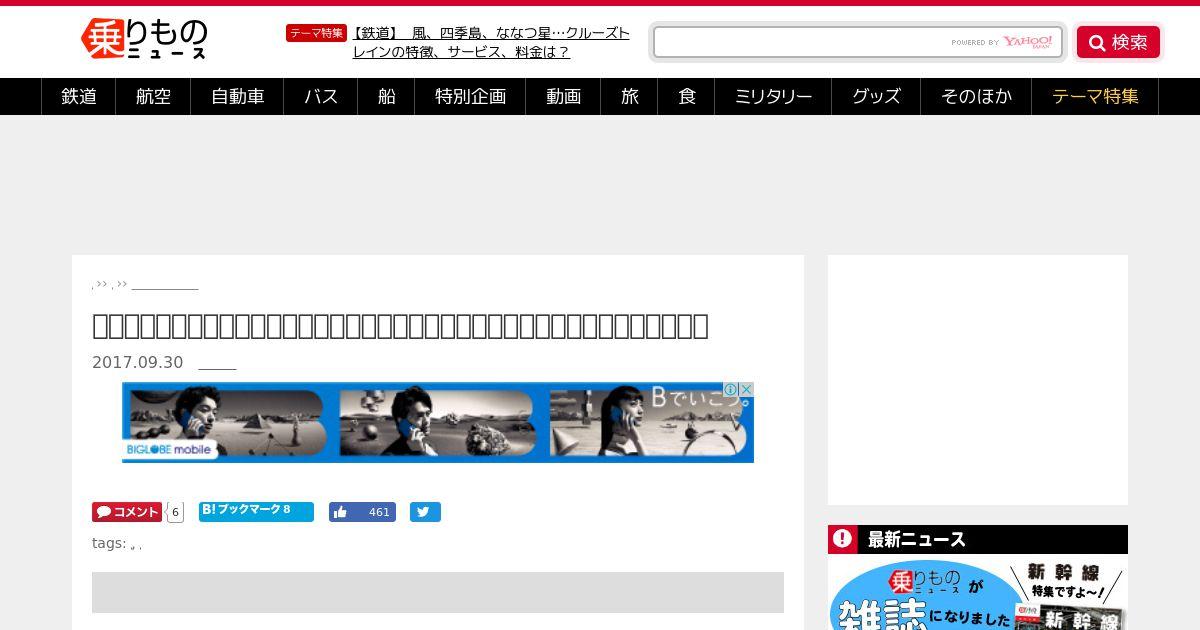Open the 鉄道 menu item
This screenshot has width=1200, height=630.
pos(79,97)
